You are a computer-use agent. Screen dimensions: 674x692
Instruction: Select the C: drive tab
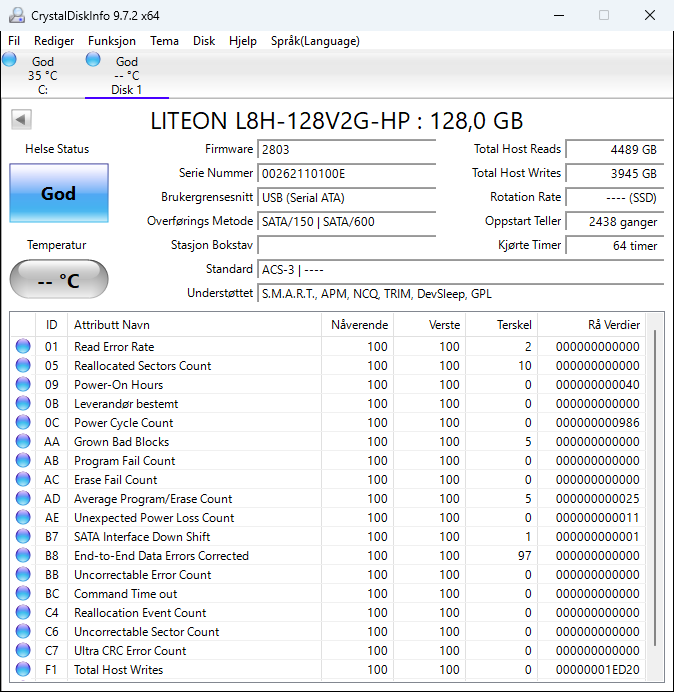pyautogui.click(x=43, y=75)
